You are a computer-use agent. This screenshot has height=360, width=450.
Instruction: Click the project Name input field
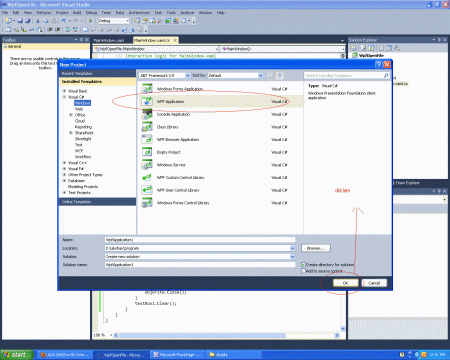[x=200, y=240]
